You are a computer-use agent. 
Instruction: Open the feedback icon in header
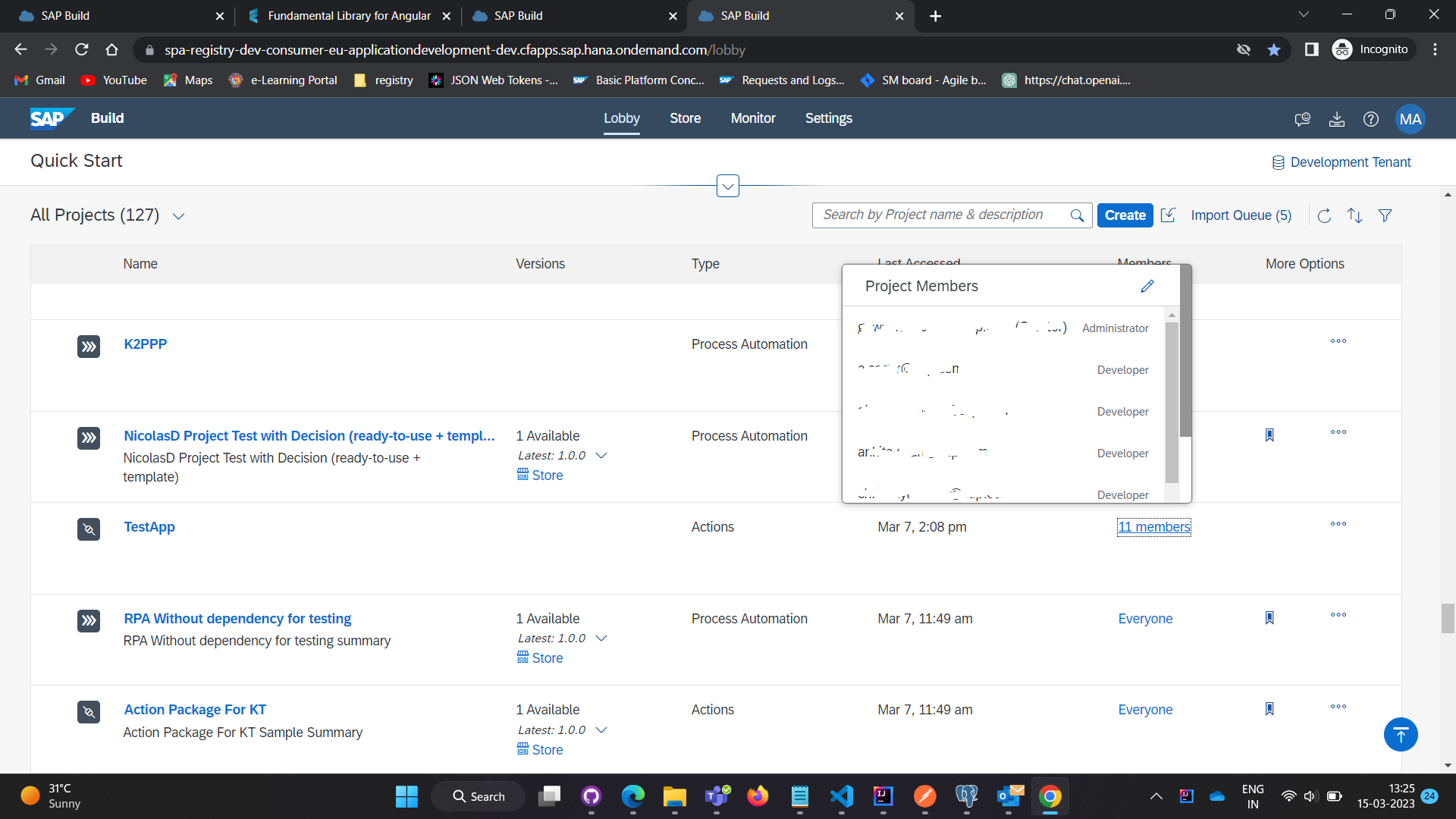(x=1303, y=119)
